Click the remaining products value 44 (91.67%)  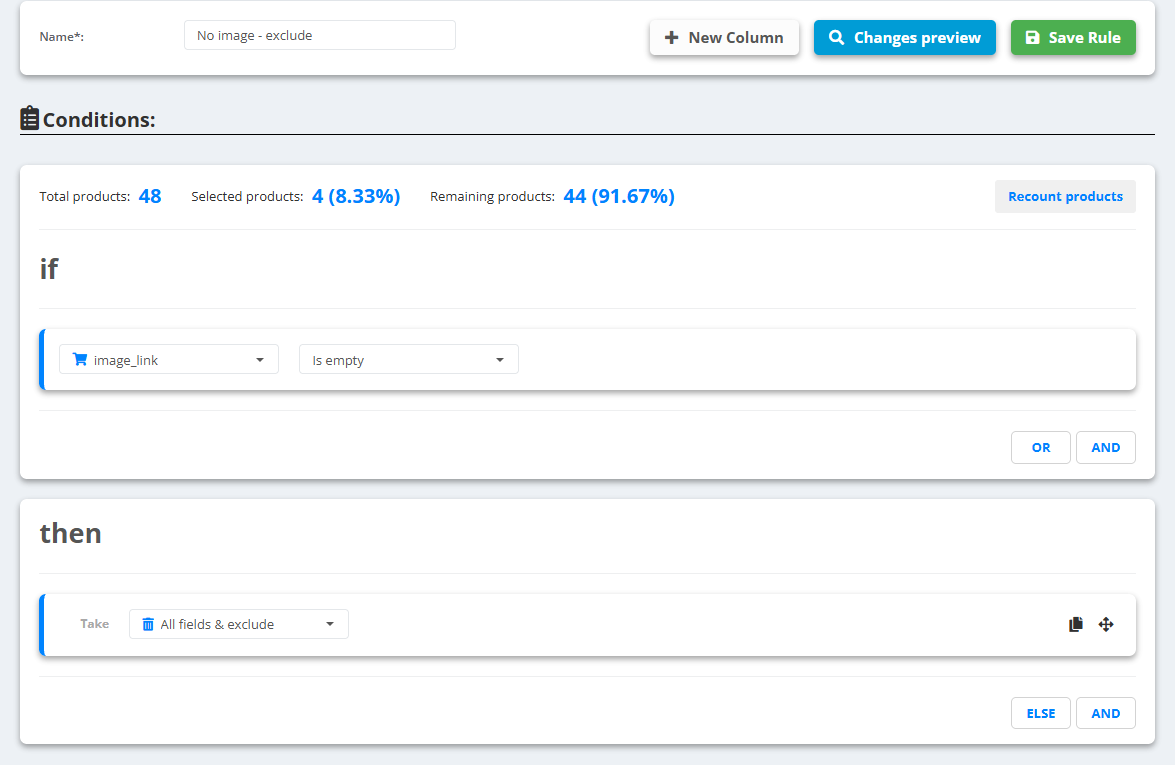pos(619,196)
